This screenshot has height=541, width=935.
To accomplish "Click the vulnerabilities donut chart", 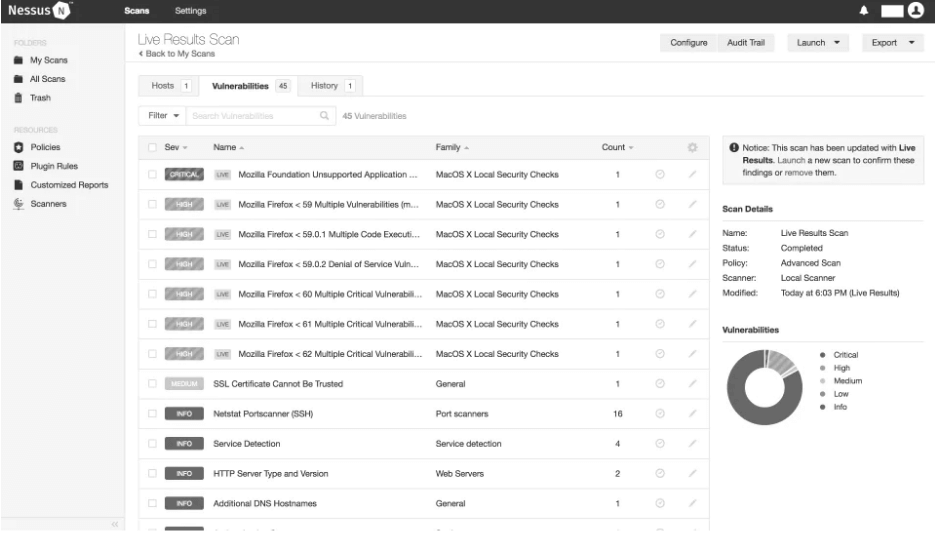I will coord(765,386).
